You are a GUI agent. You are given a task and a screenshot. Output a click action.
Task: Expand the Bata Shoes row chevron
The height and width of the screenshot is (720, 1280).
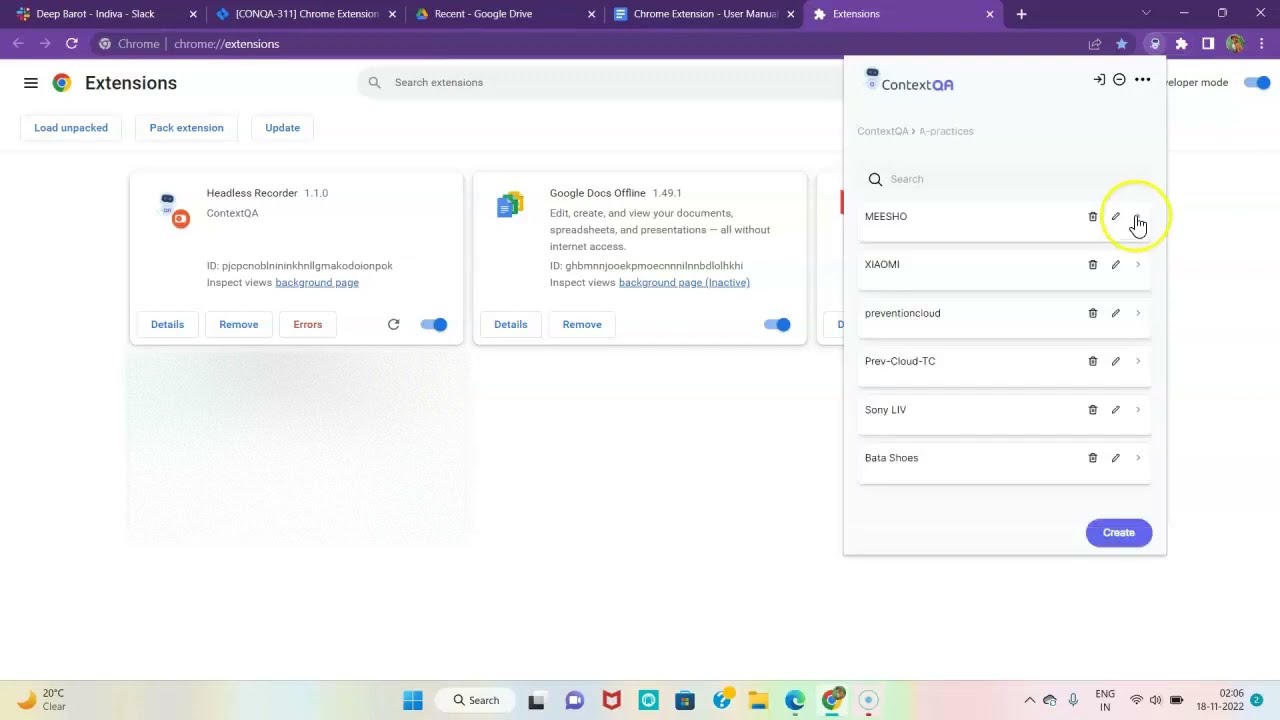[1138, 458]
